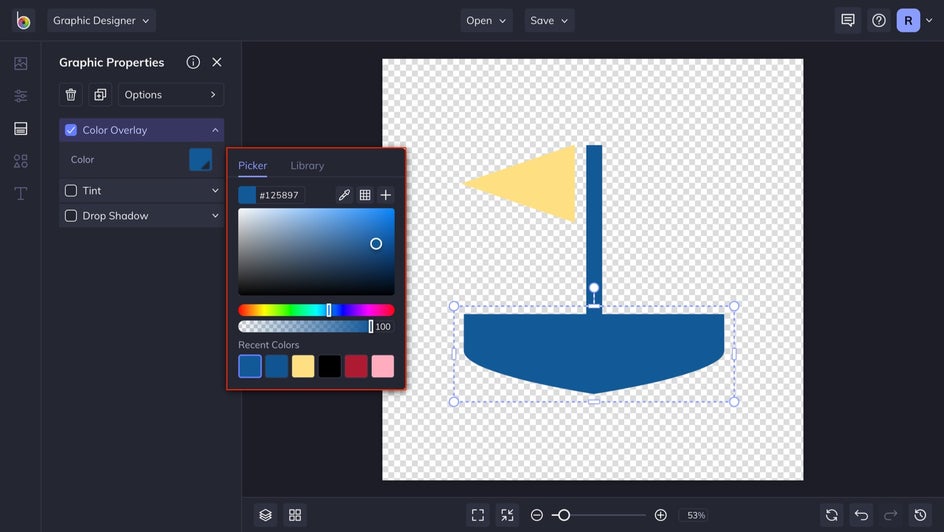The width and height of the screenshot is (944, 532).
Task: Open the history clock icon
Action: point(920,515)
